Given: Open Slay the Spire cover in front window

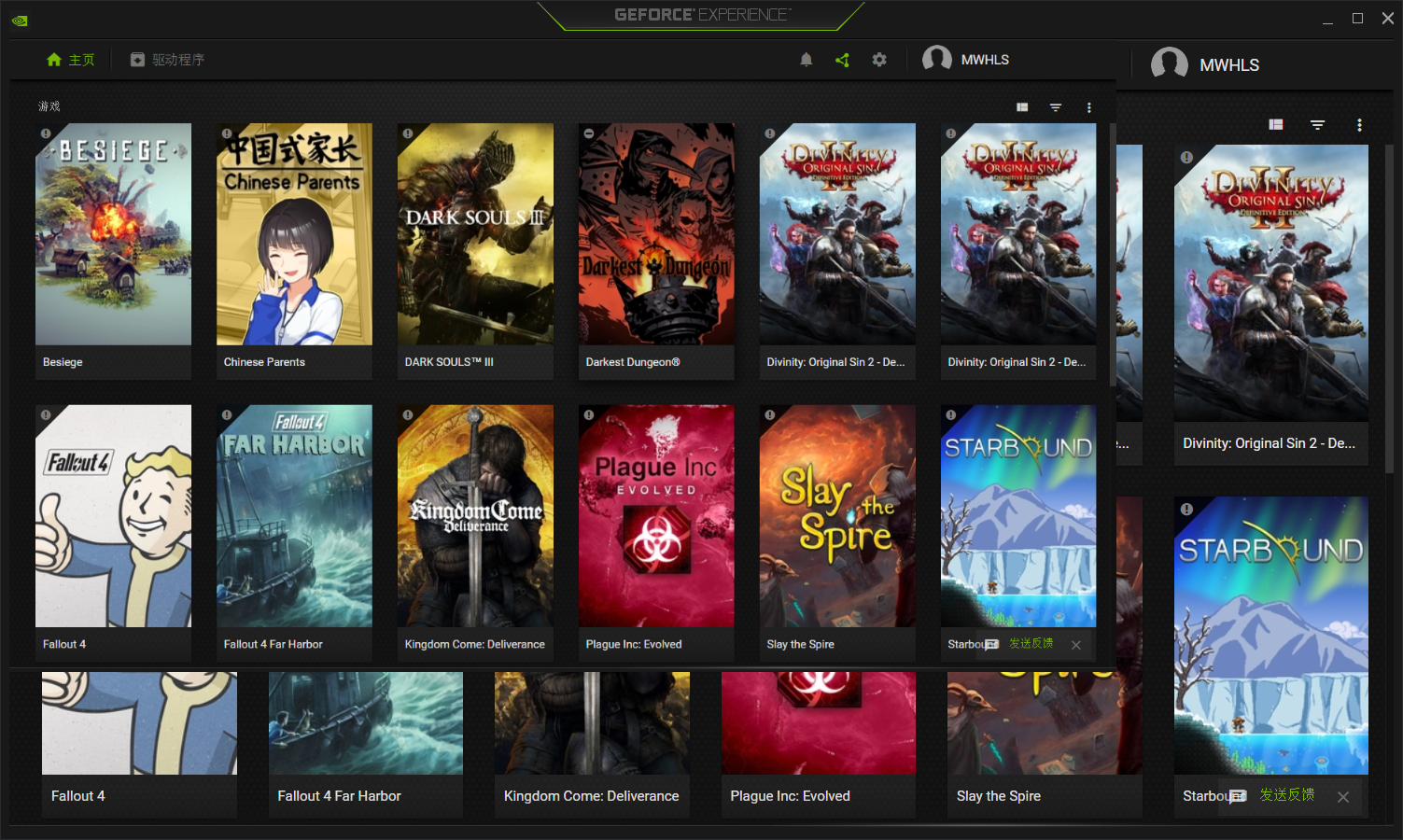Looking at the screenshot, I should [837, 516].
